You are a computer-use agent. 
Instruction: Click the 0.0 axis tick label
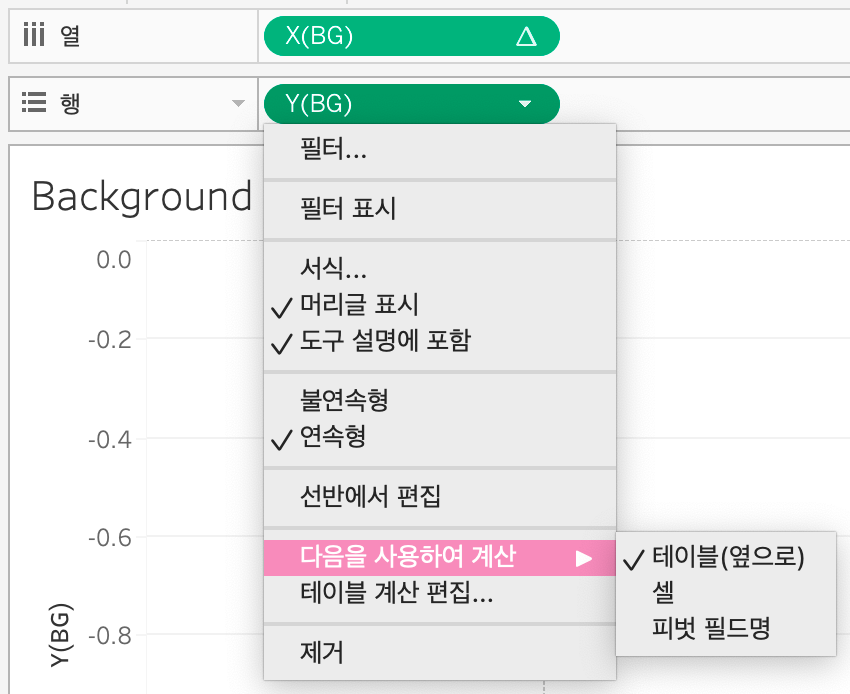click(114, 260)
